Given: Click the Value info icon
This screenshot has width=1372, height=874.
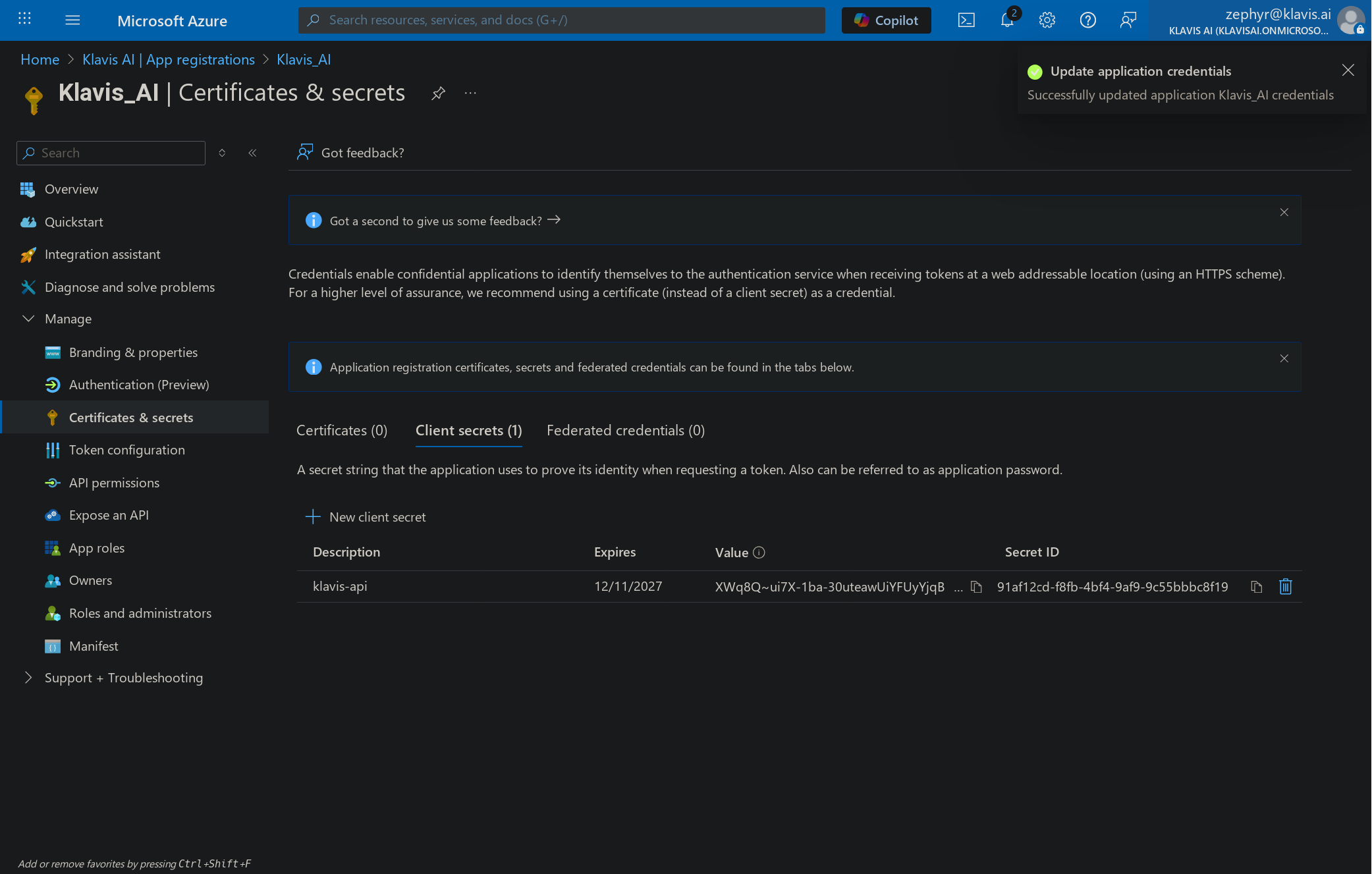Looking at the screenshot, I should pos(759,553).
